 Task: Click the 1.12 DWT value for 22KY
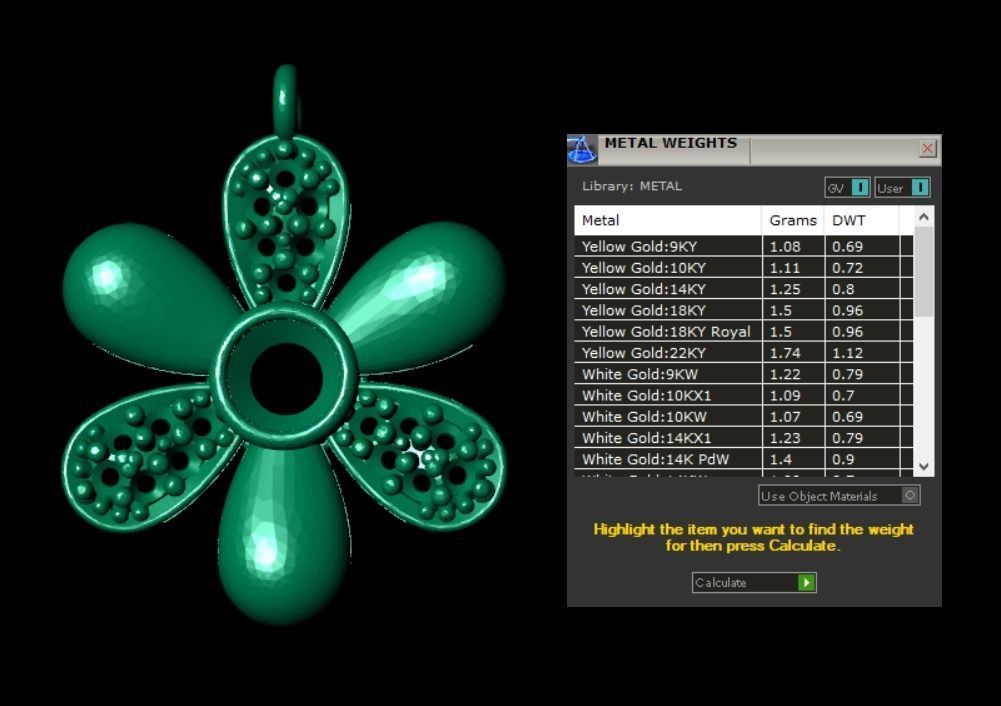pyautogui.click(x=847, y=353)
